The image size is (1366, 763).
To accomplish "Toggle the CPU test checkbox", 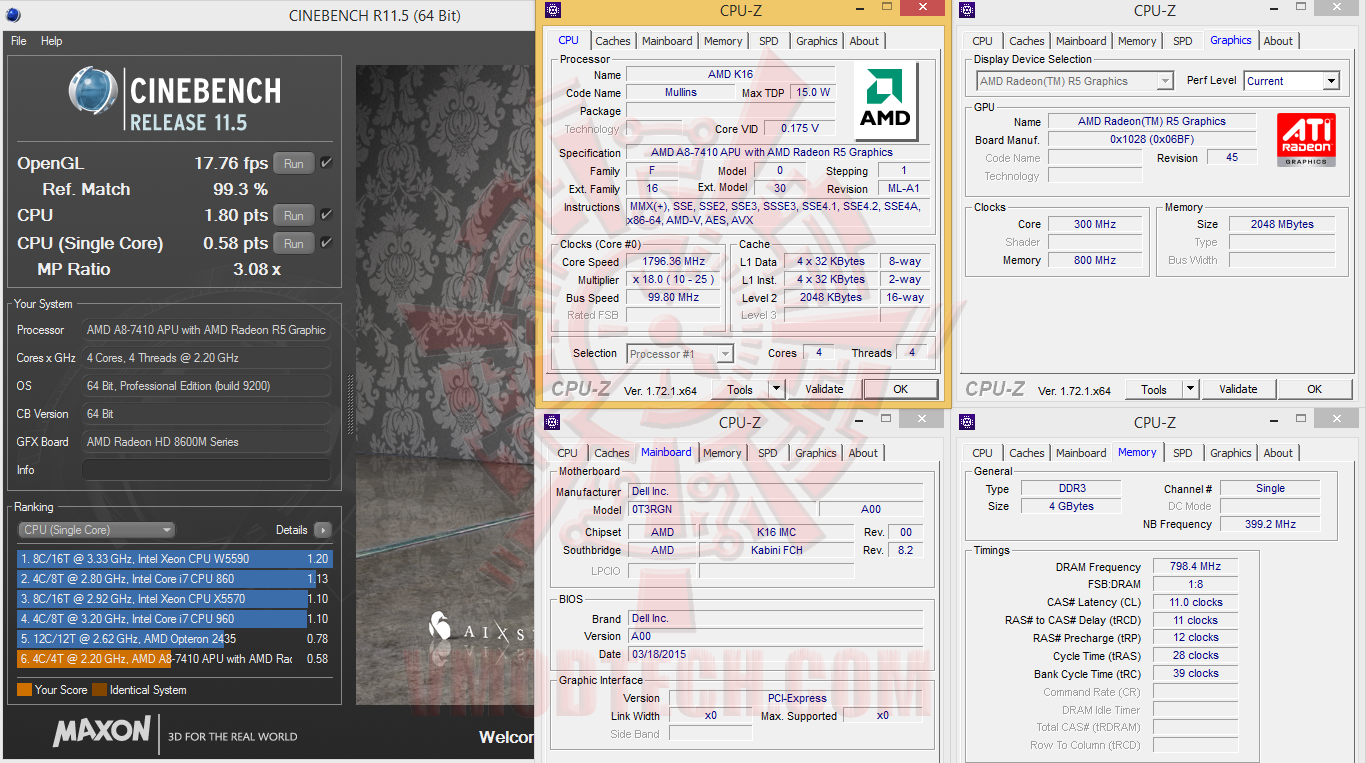I will click(x=326, y=215).
